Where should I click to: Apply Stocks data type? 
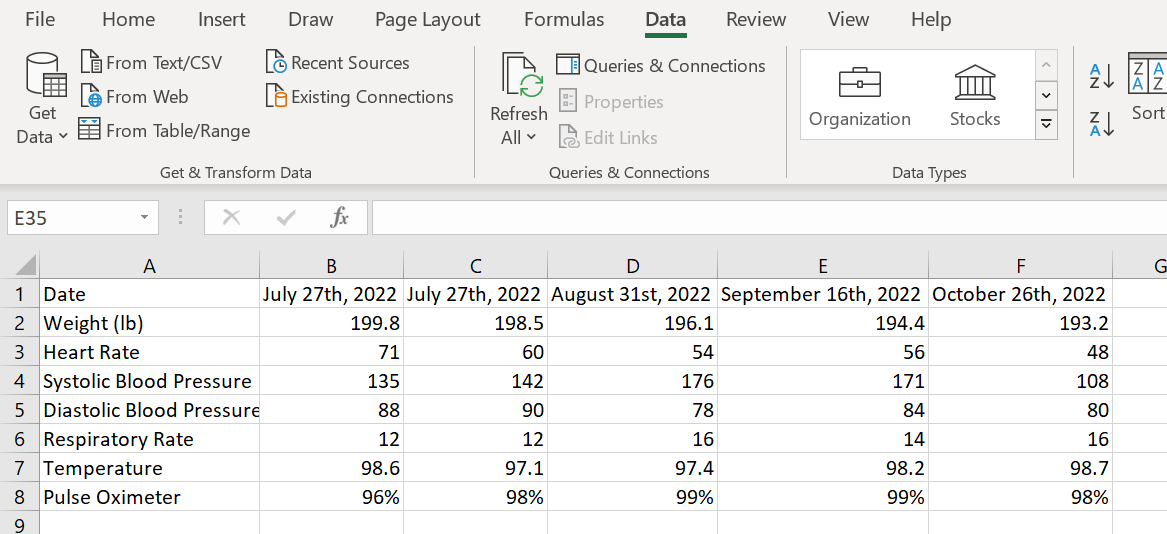coord(975,95)
